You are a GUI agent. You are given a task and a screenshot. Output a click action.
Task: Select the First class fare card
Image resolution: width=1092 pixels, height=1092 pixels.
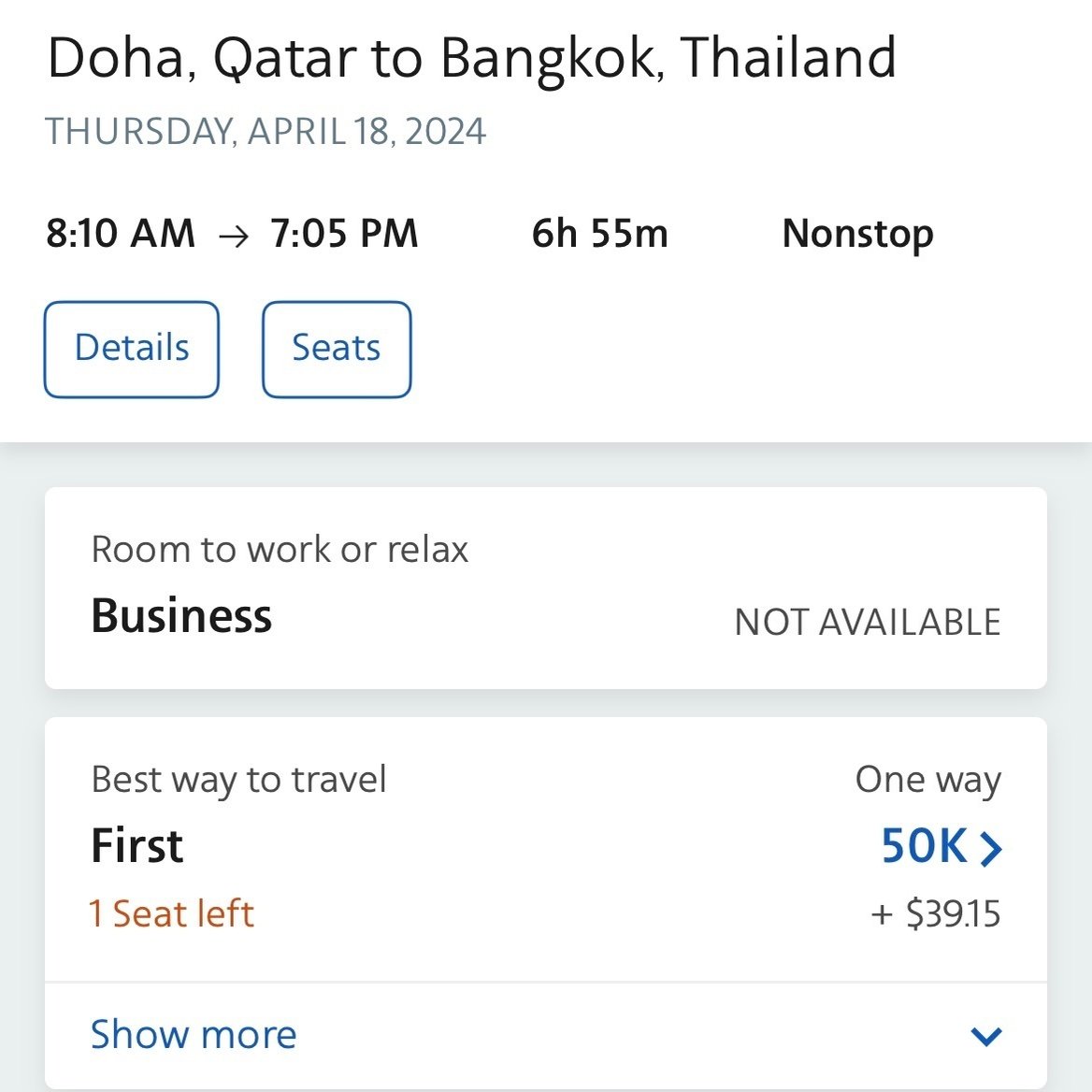tap(545, 849)
